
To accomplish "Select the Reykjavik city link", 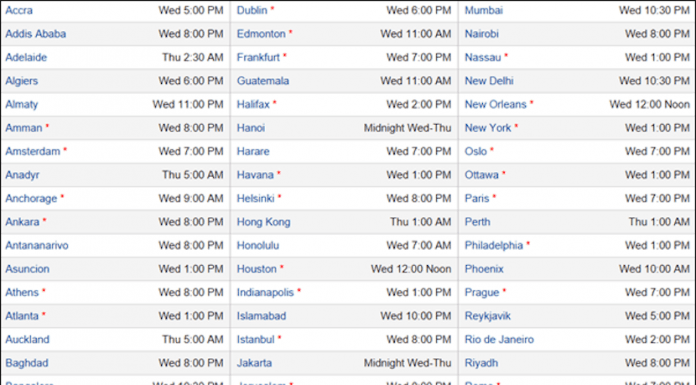I will pyautogui.click(x=487, y=316).
